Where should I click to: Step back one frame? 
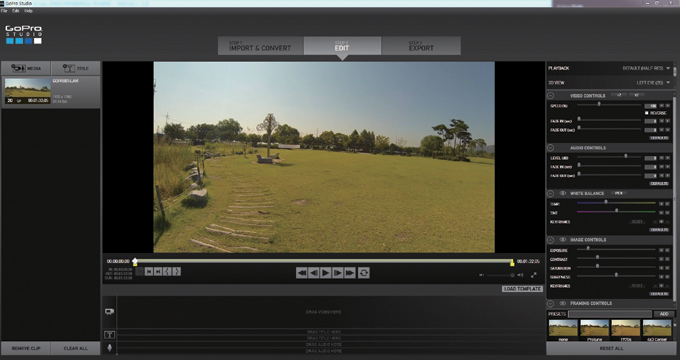pyautogui.click(x=314, y=273)
